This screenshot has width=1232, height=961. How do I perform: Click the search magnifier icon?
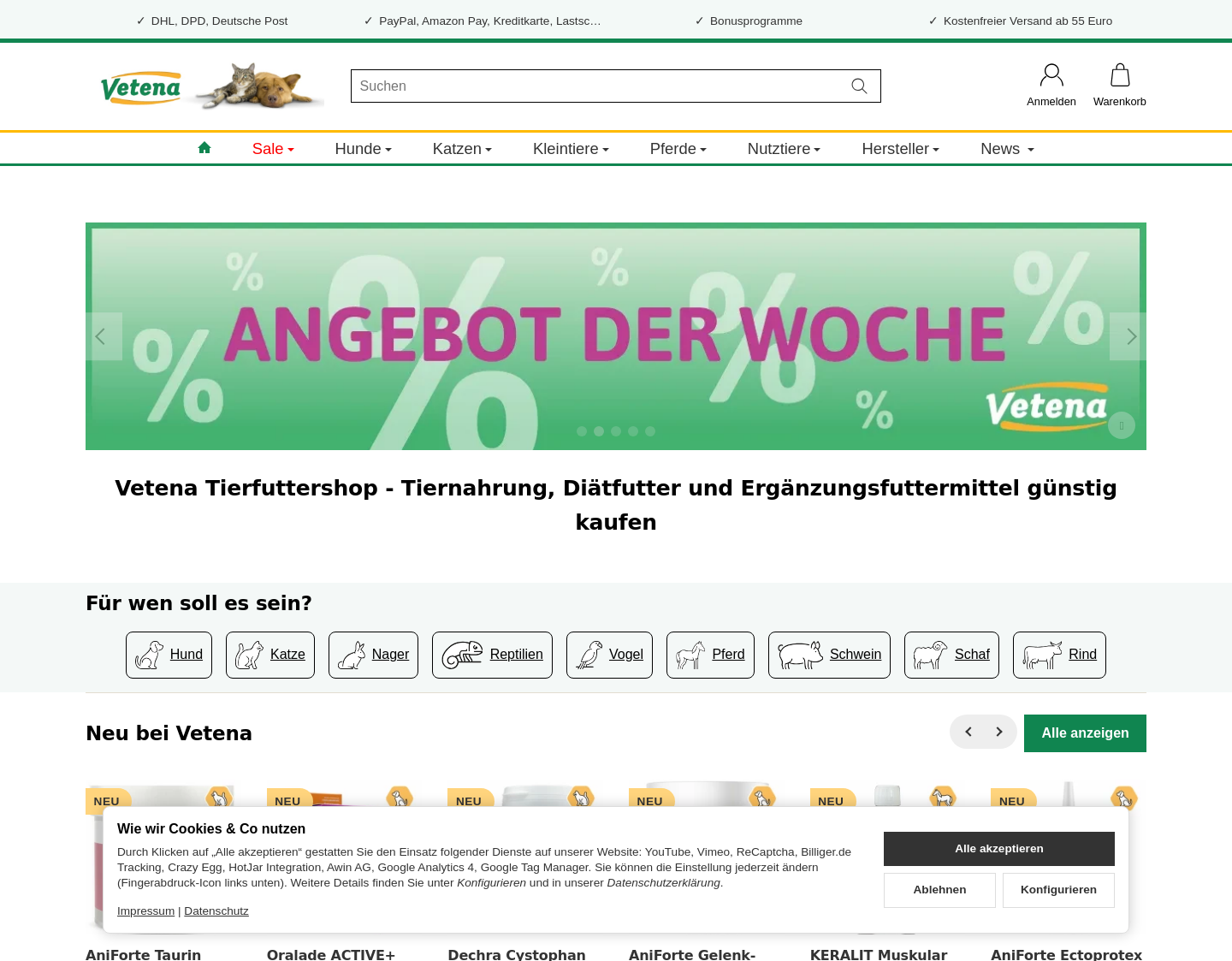[x=859, y=86]
